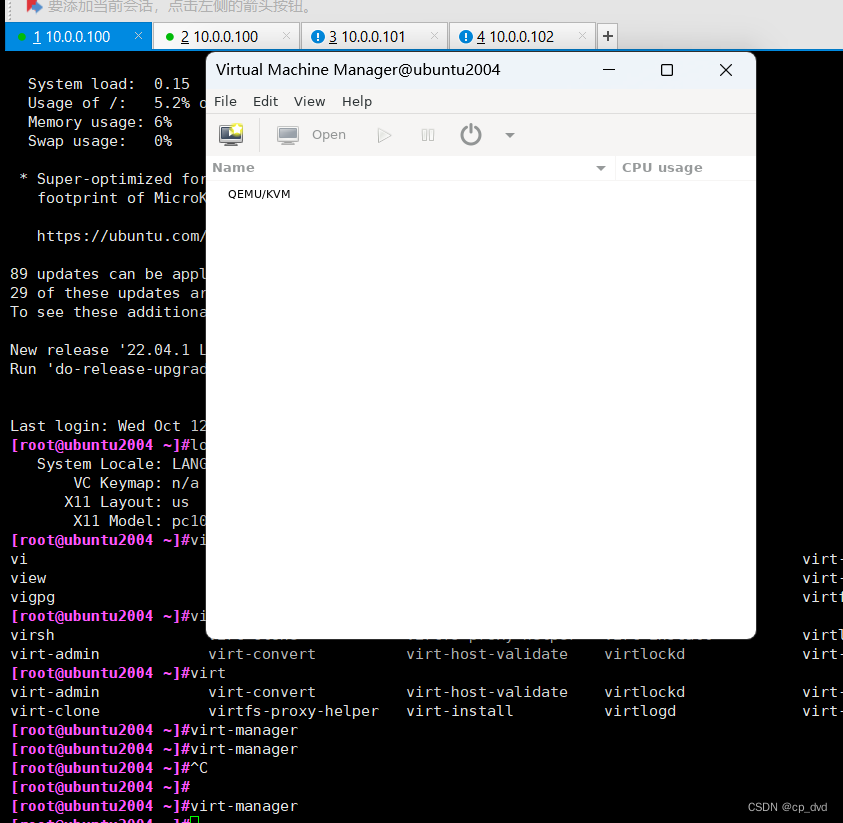Image resolution: width=843 pixels, height=823 pixels.
Task: Close the 10.0.0.102 session tab
Action: point(582,35)
